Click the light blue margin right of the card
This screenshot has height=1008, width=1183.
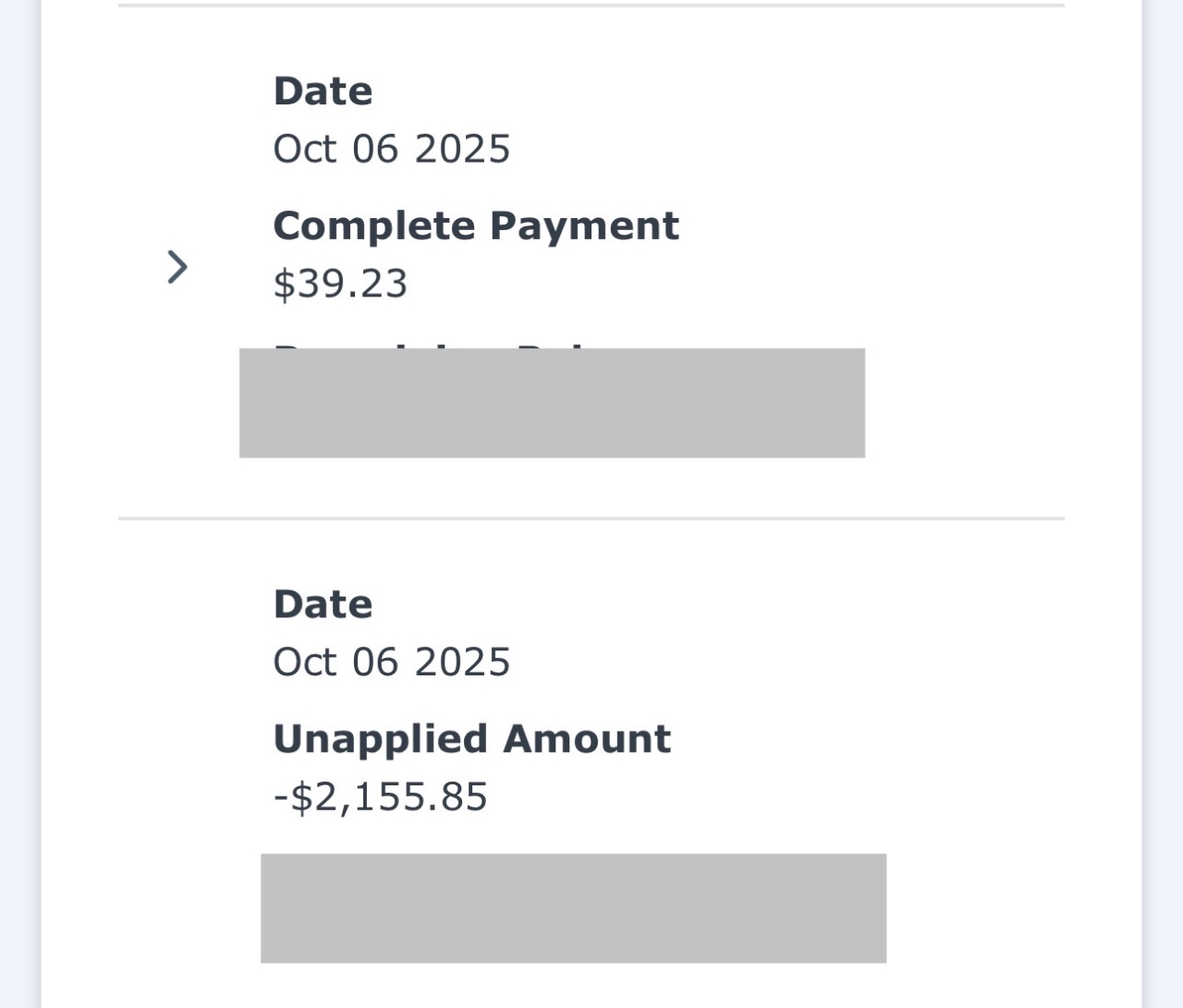point(1165,504)
